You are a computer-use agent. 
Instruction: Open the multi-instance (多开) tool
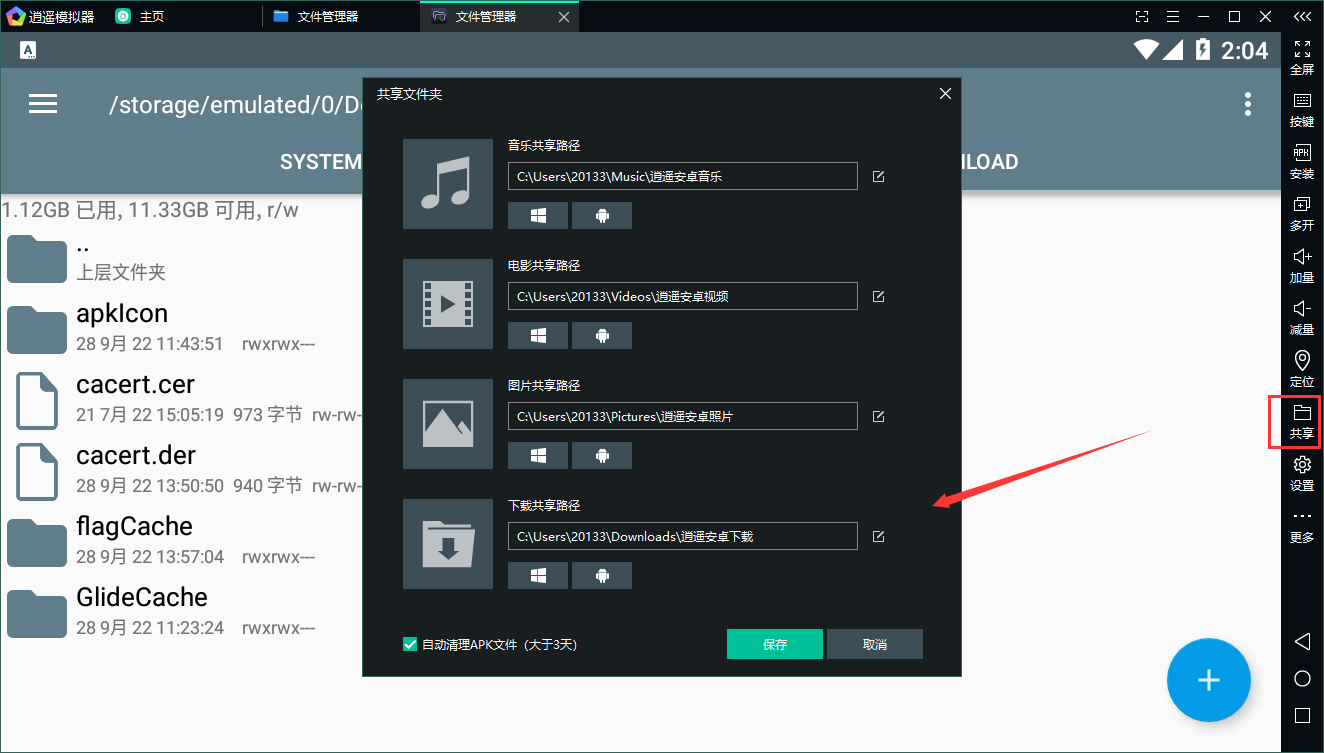[1302, 213]
